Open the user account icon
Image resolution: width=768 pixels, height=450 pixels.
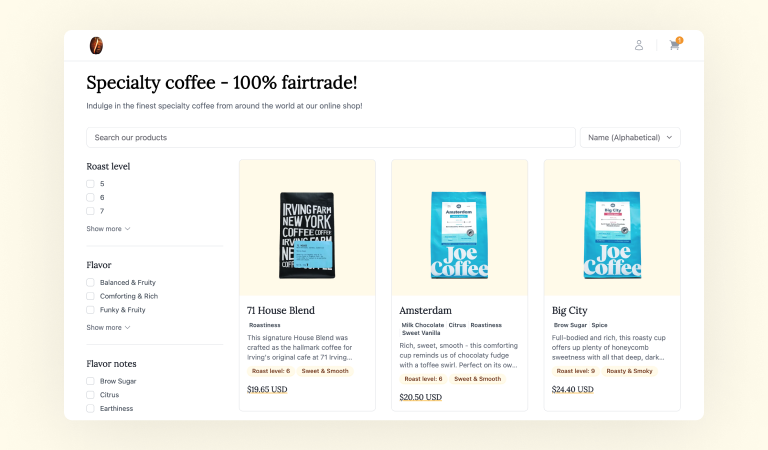coord(639,46)
